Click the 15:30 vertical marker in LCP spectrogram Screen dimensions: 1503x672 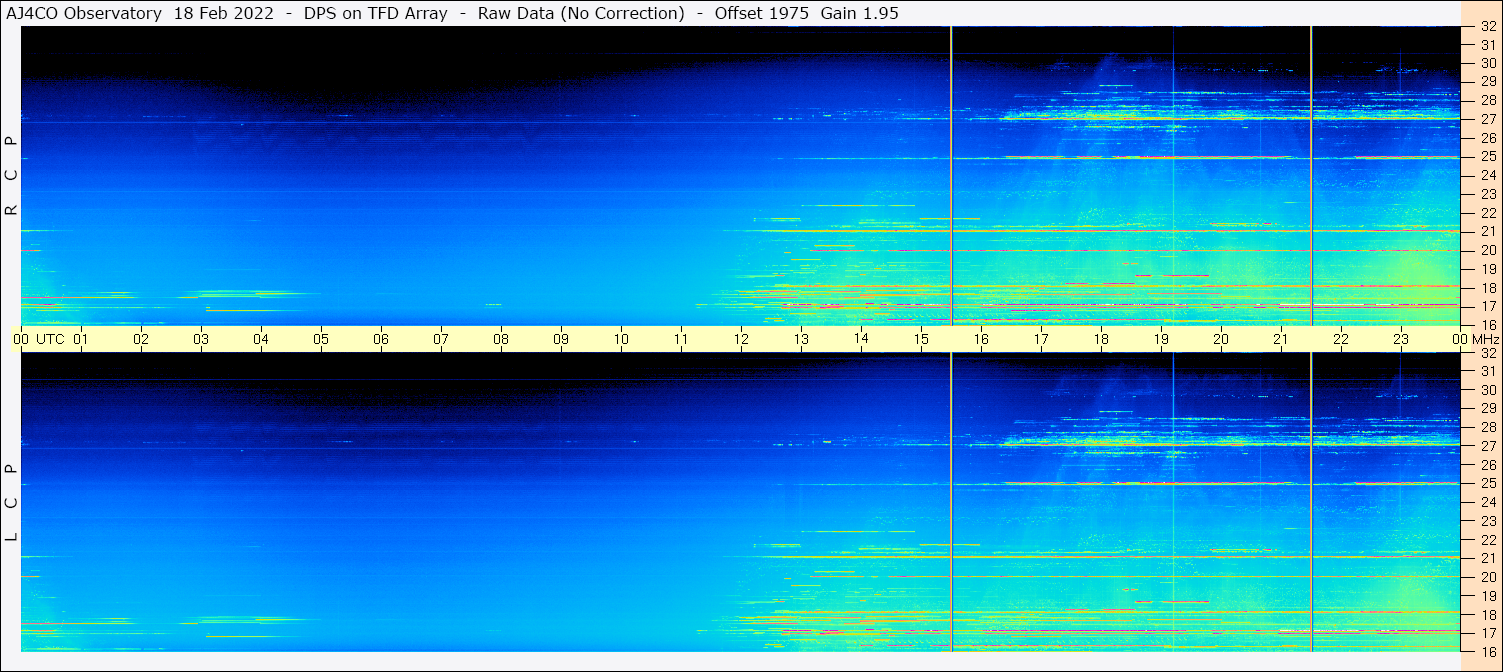tap(951, 502)
